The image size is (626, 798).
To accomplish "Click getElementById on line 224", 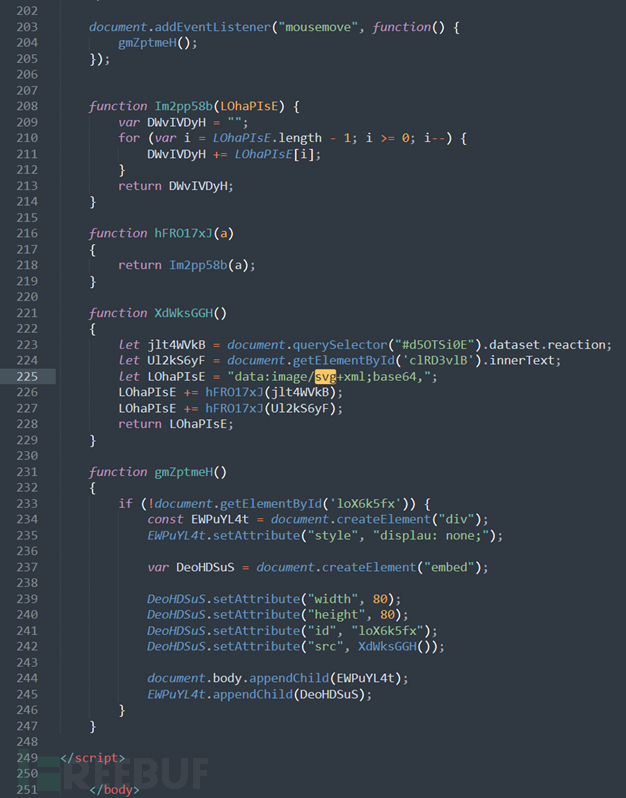I will pyautogui.click(x=344, y=360).
